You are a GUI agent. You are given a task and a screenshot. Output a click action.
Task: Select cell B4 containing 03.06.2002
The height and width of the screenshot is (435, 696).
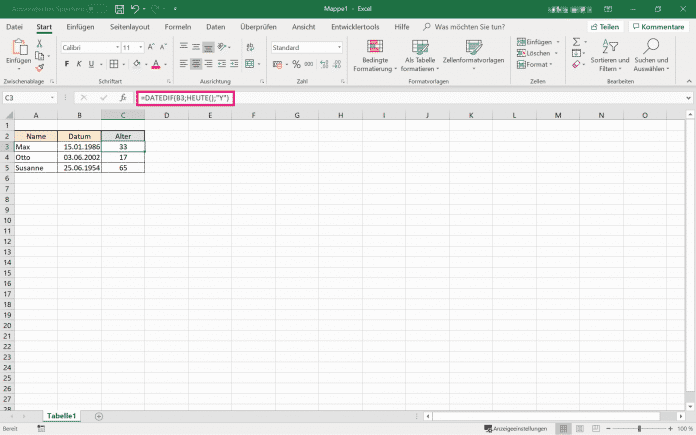pos(79,157)
